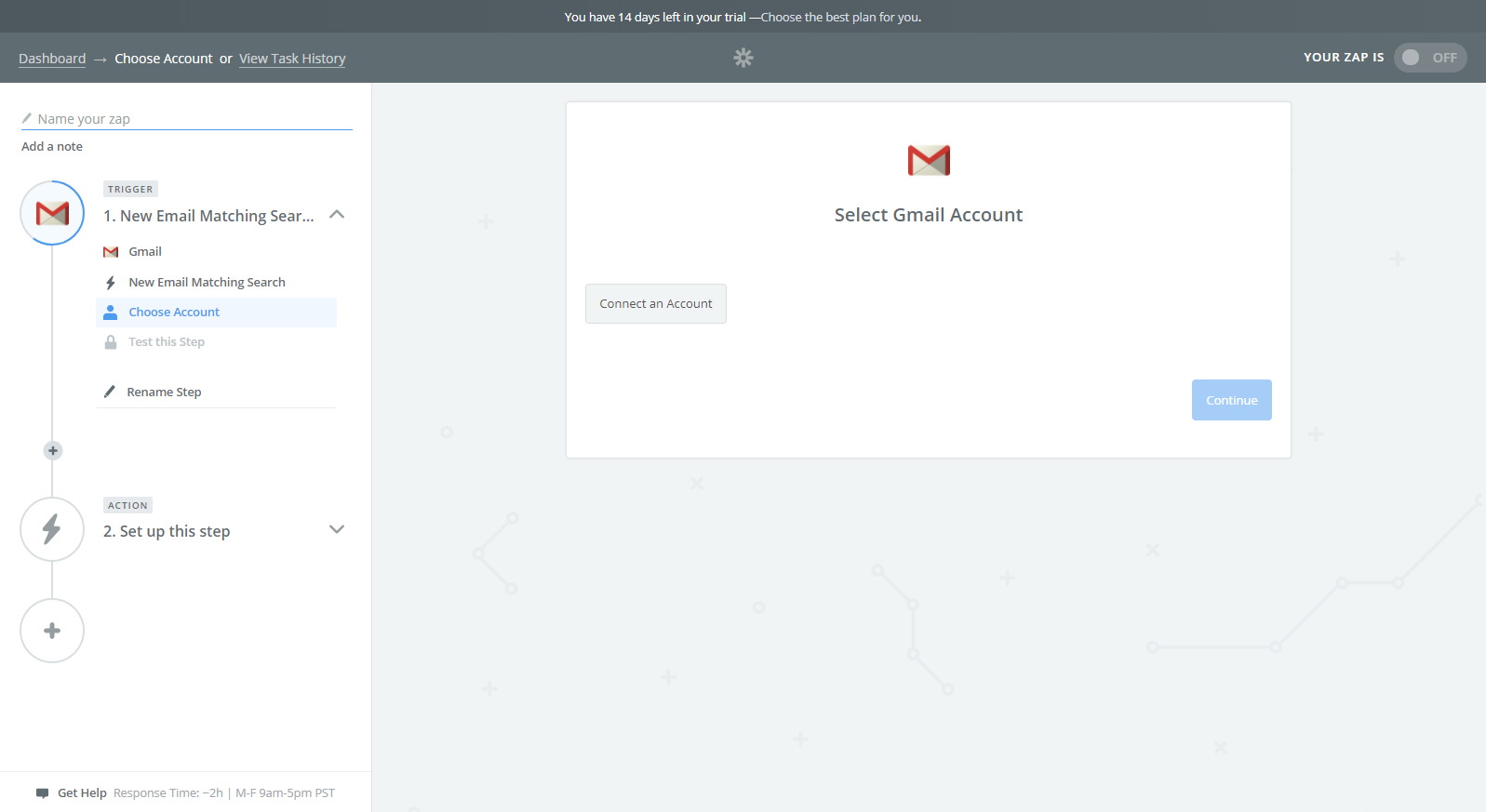Image resolution: width=1486 pixels, height=812 pixels.
Task: Select Gmail in the trigger step list
Action: coord(145,252)
